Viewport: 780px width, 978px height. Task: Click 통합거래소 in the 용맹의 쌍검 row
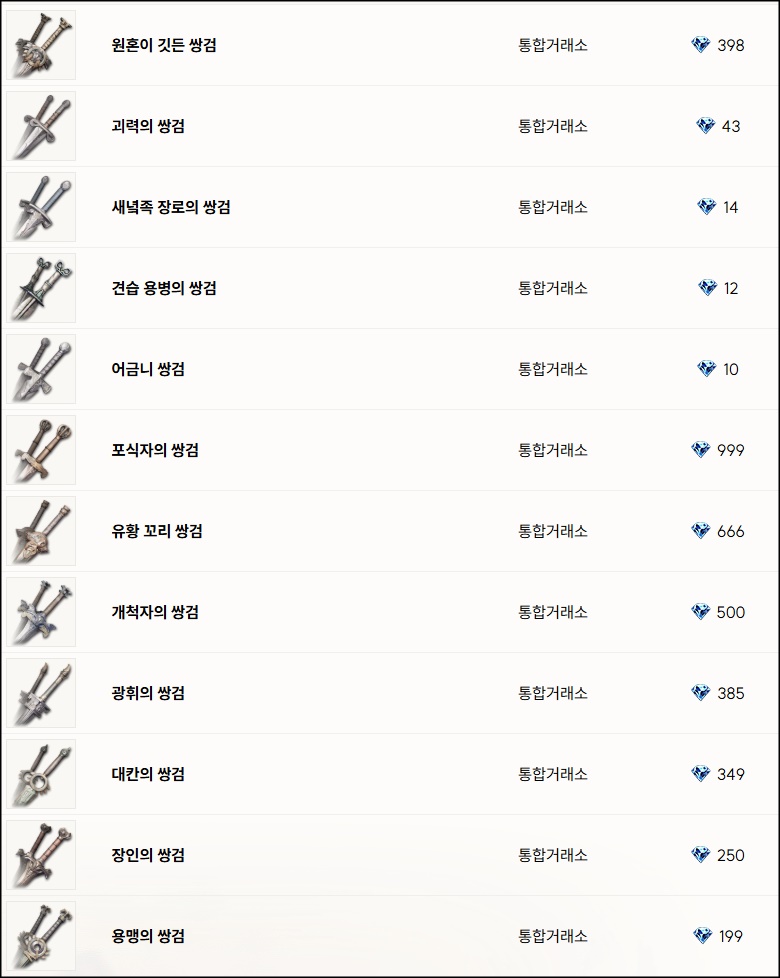click(553, 936)
